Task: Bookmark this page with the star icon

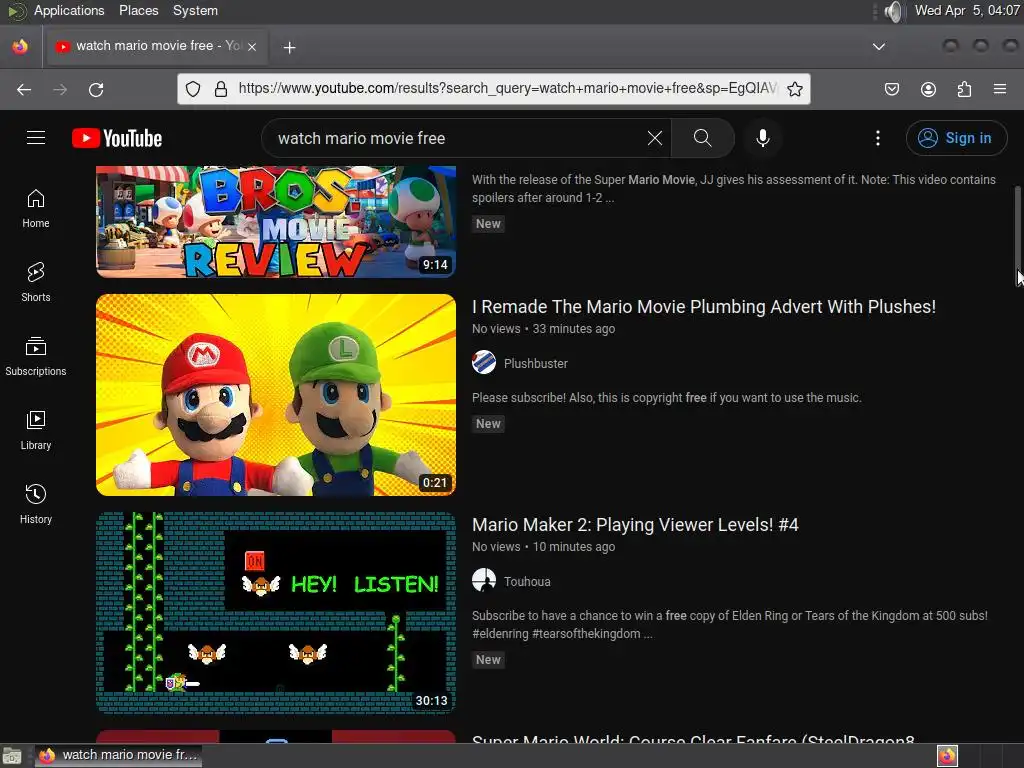Action: [x=795, y=89]
